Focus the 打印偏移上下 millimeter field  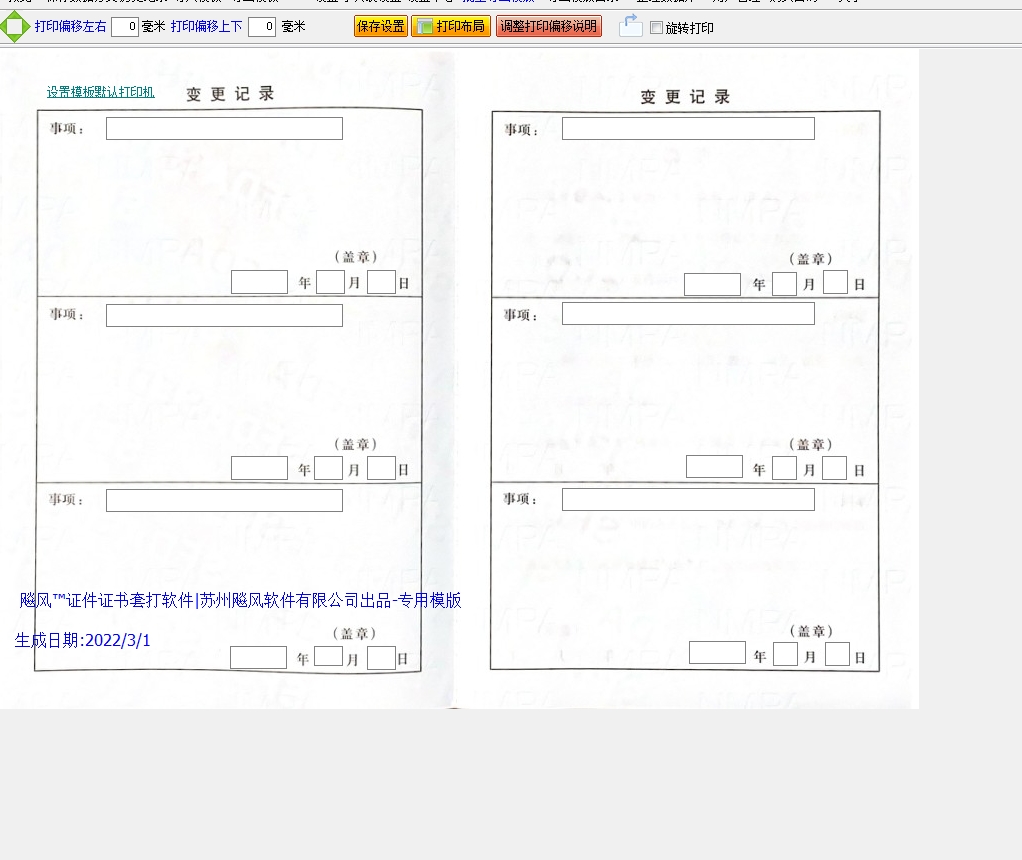(x=262, y=27)
